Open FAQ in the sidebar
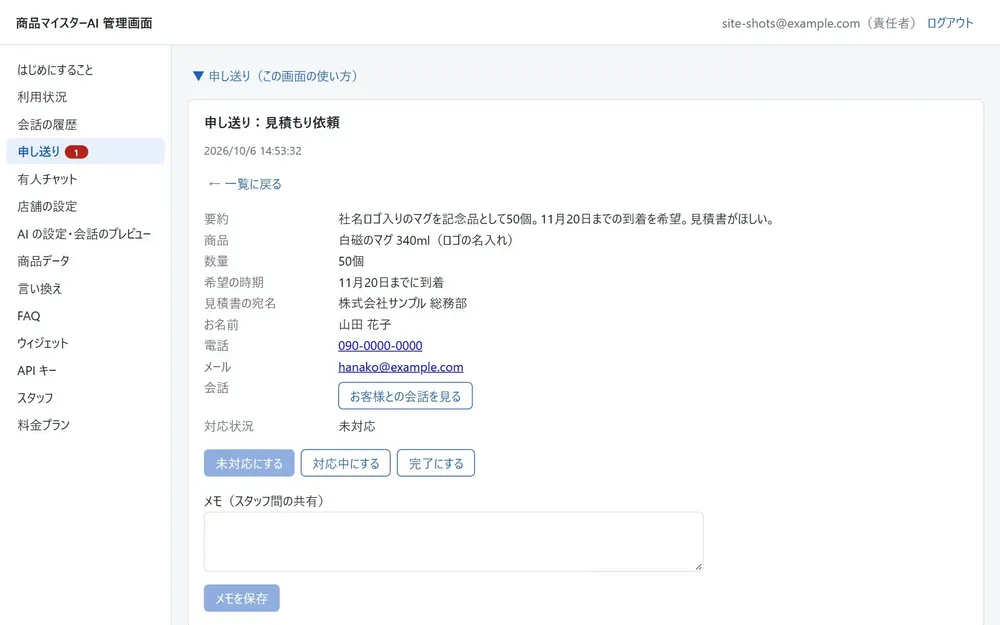1000x625 pixels. (x=29, y=316)
